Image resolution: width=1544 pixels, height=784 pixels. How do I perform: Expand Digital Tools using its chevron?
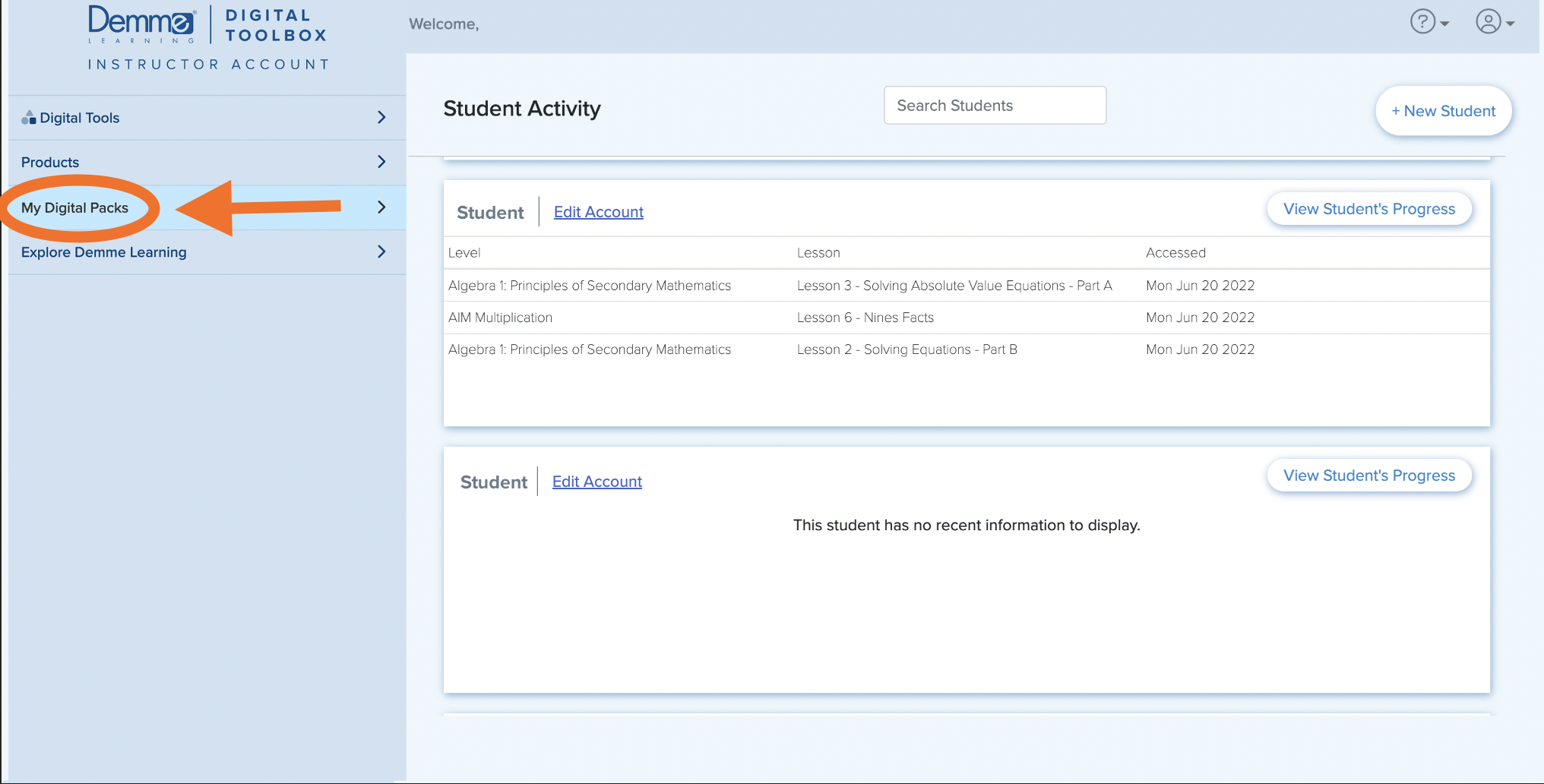(x=381, y=117)
